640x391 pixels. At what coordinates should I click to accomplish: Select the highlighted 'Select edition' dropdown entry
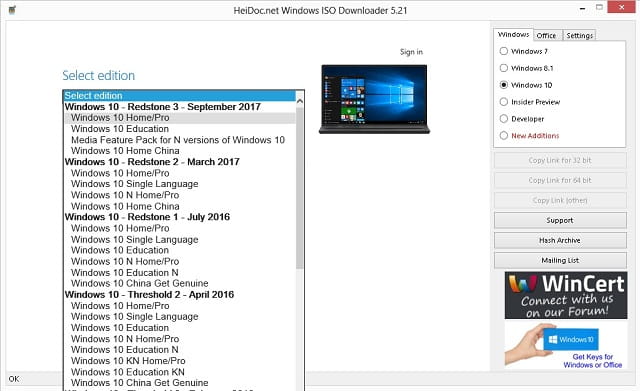(180, 96)
